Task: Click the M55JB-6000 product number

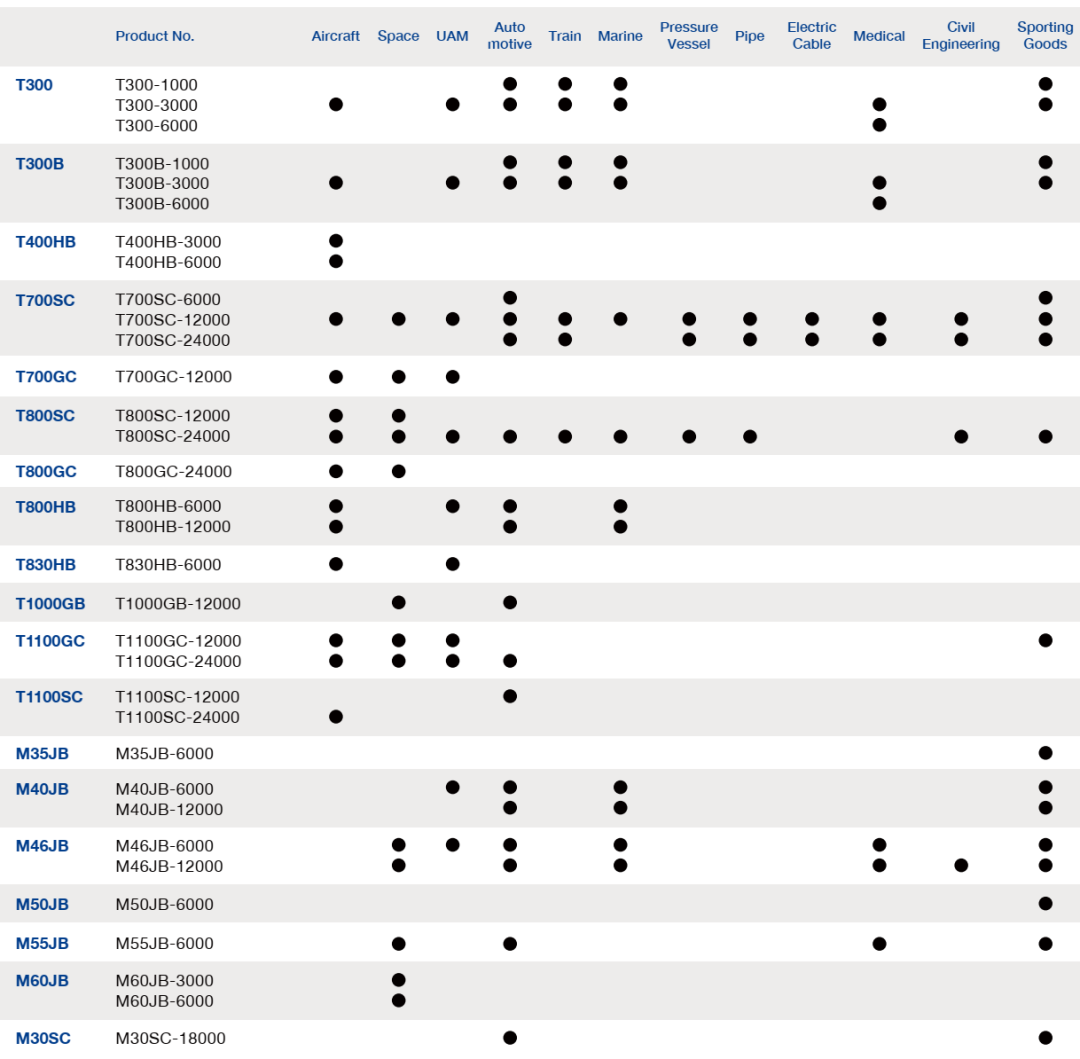Action: tap(164, 943)
